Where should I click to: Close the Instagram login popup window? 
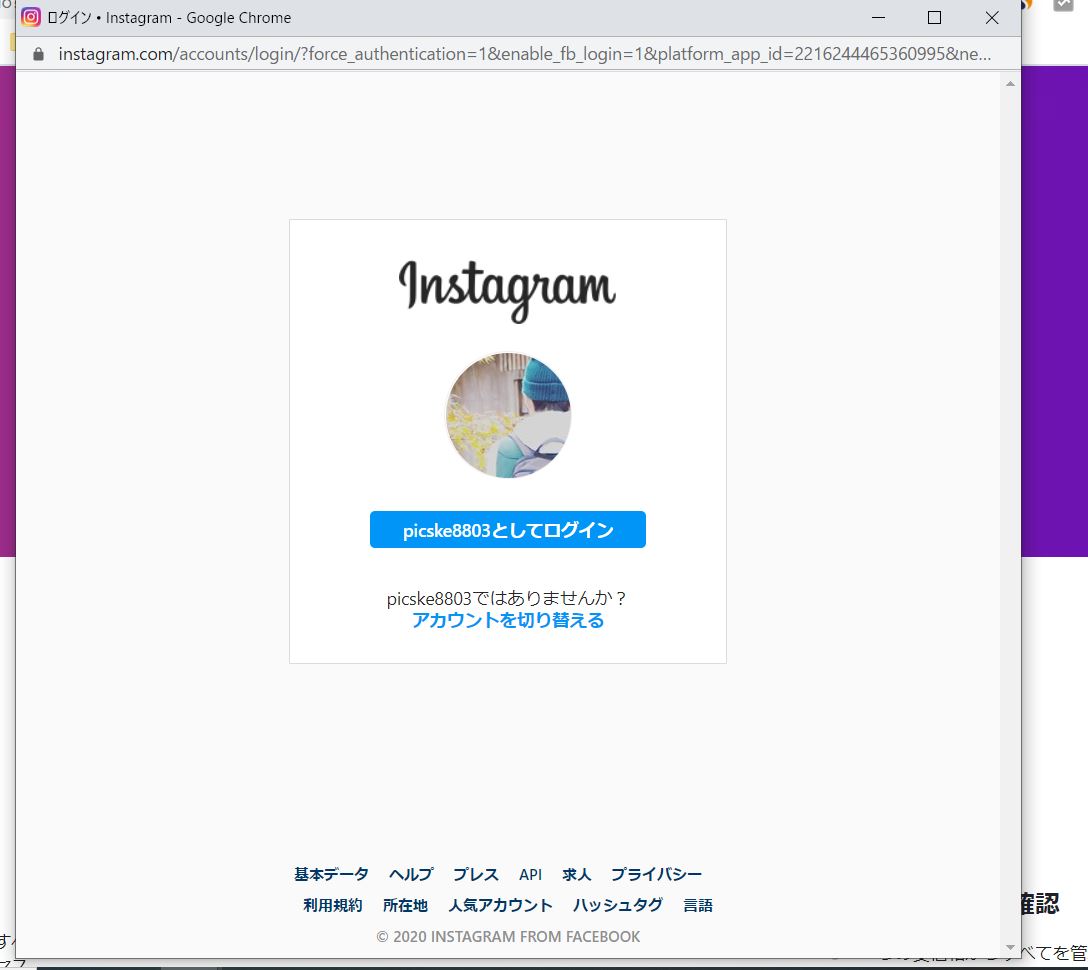(x=992, y=17)
